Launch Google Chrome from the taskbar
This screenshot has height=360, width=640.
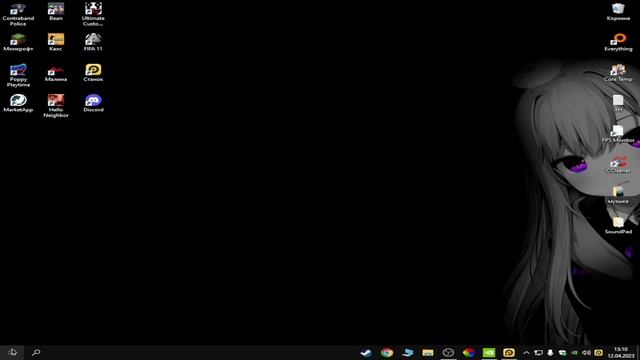(x=387, y=353)
